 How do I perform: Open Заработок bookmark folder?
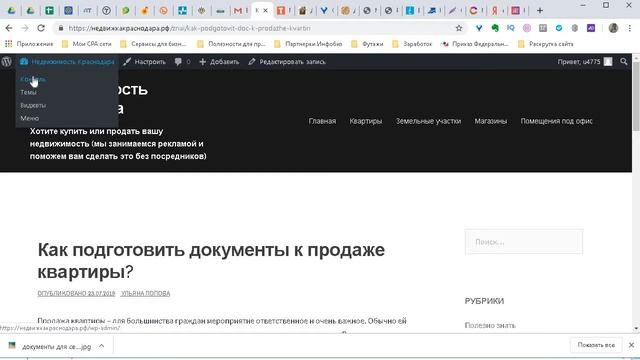(x=412, y=44)
